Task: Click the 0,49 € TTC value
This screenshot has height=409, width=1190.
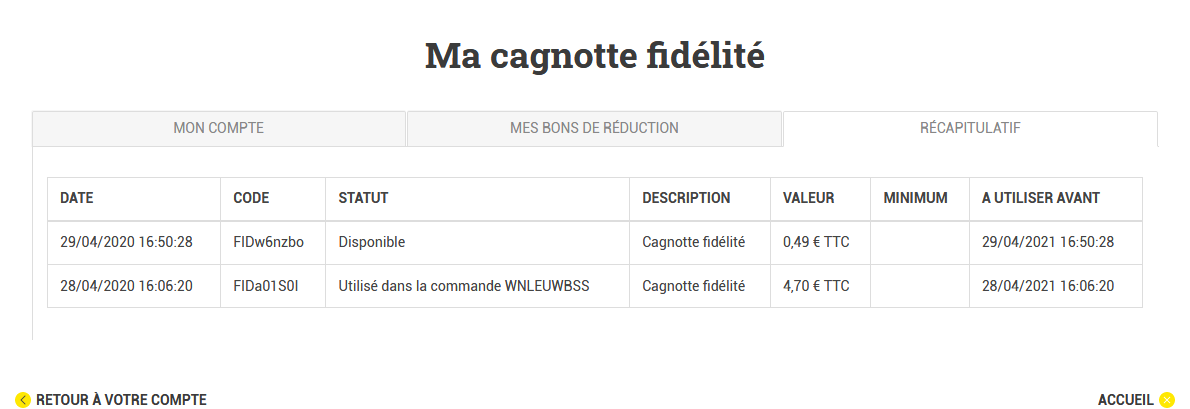Action: (816, 243)
